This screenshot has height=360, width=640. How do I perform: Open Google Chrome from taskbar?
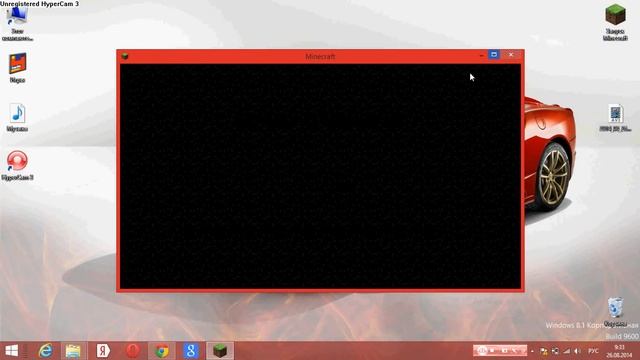tap(162, 351)
